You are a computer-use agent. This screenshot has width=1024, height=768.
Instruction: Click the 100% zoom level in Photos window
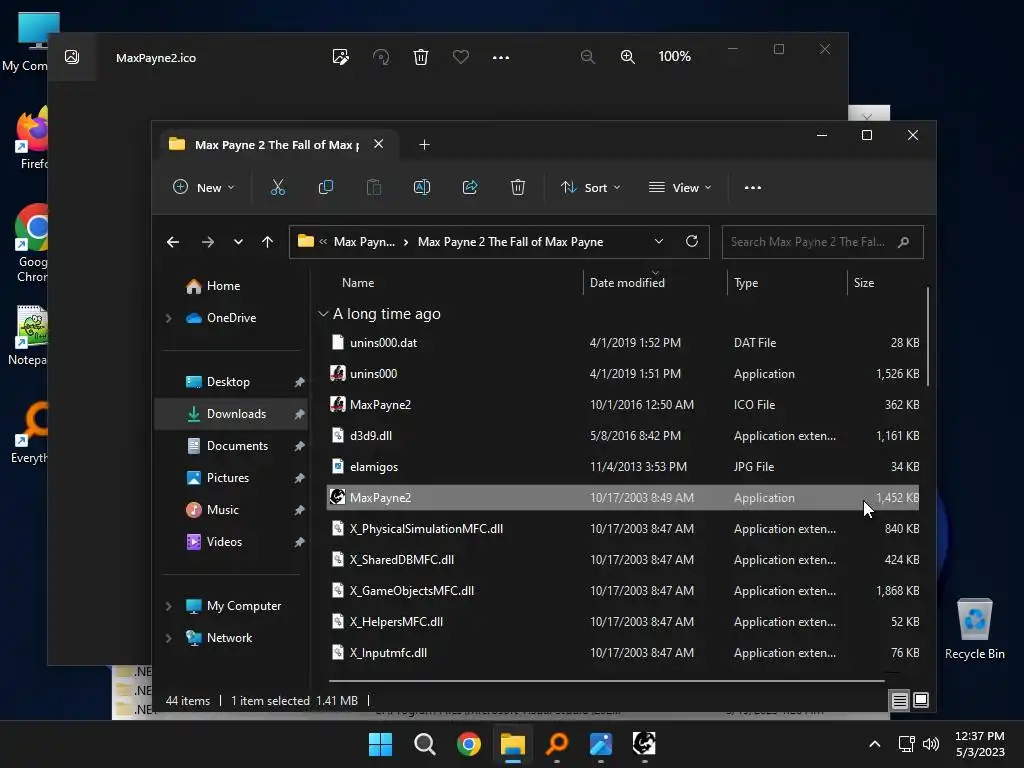coord(674,57)
